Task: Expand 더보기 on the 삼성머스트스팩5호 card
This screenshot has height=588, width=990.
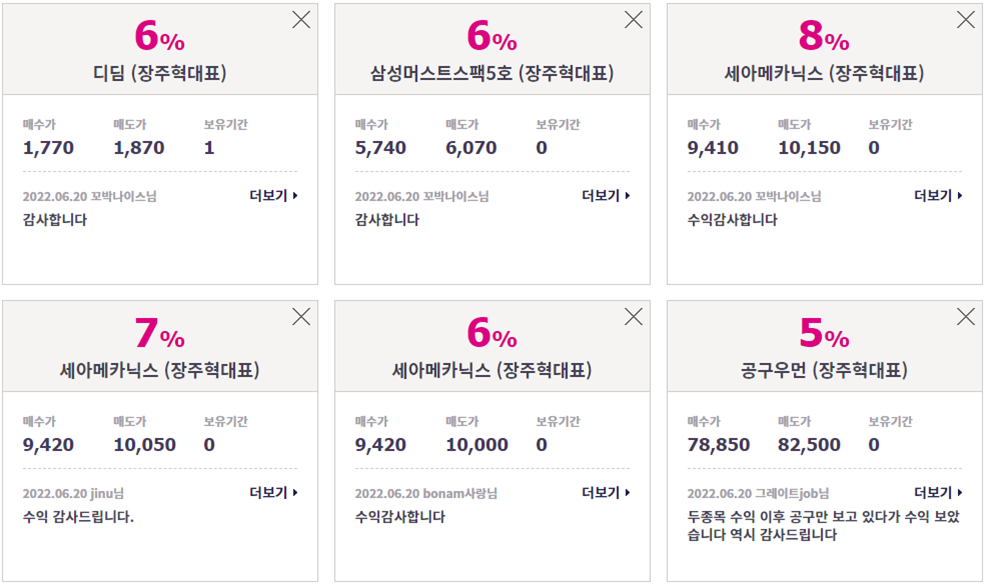Action: 605,196
